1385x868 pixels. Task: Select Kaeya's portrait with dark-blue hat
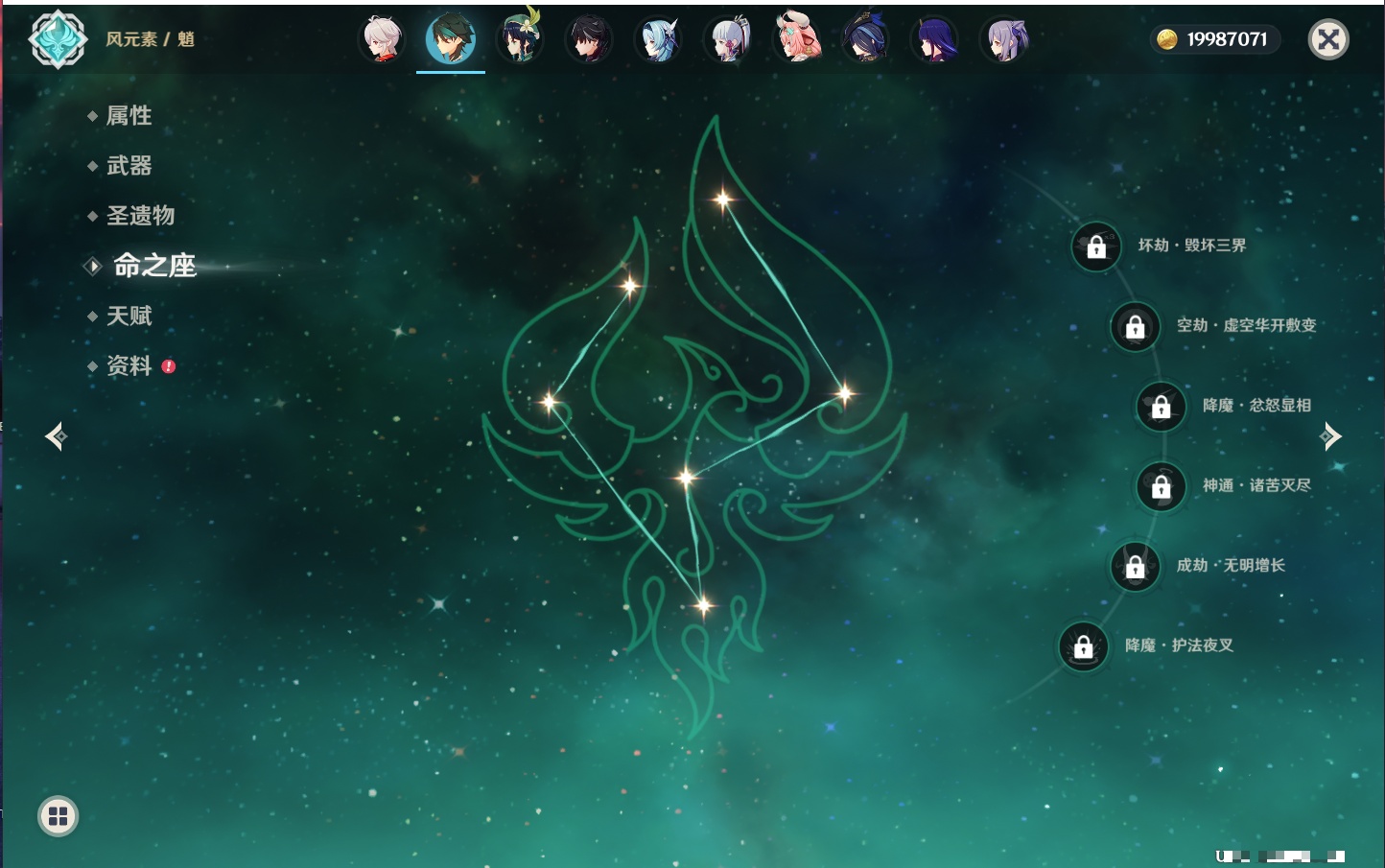866,39
